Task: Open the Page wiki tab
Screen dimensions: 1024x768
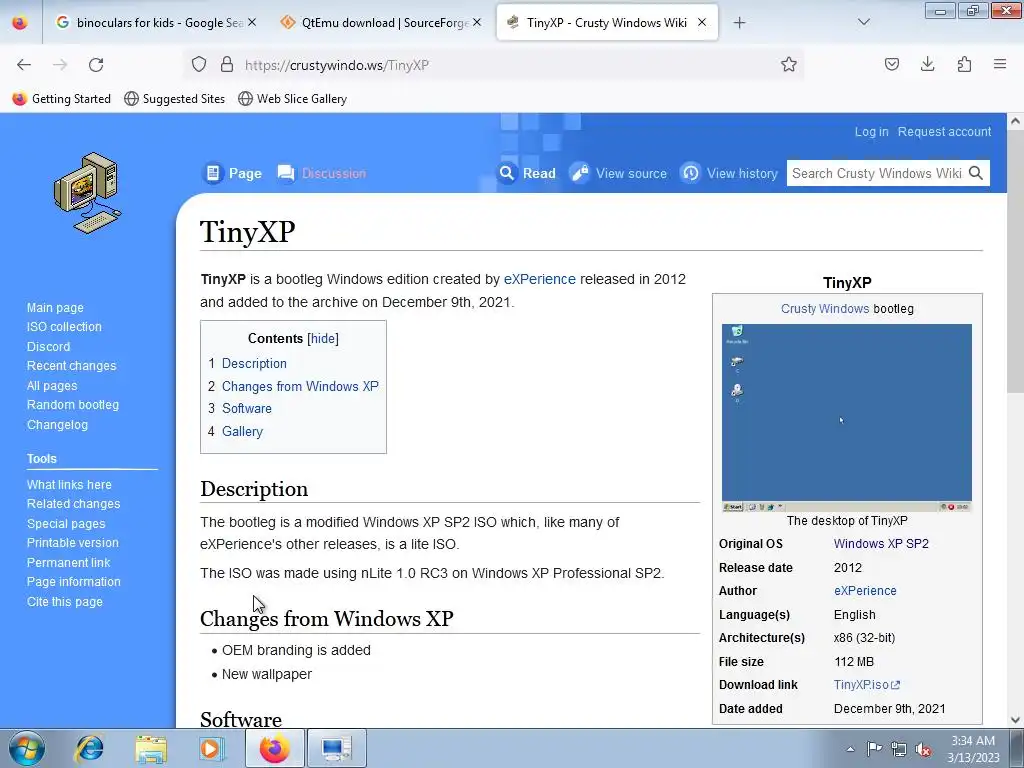Action: (x=232, y=173)
